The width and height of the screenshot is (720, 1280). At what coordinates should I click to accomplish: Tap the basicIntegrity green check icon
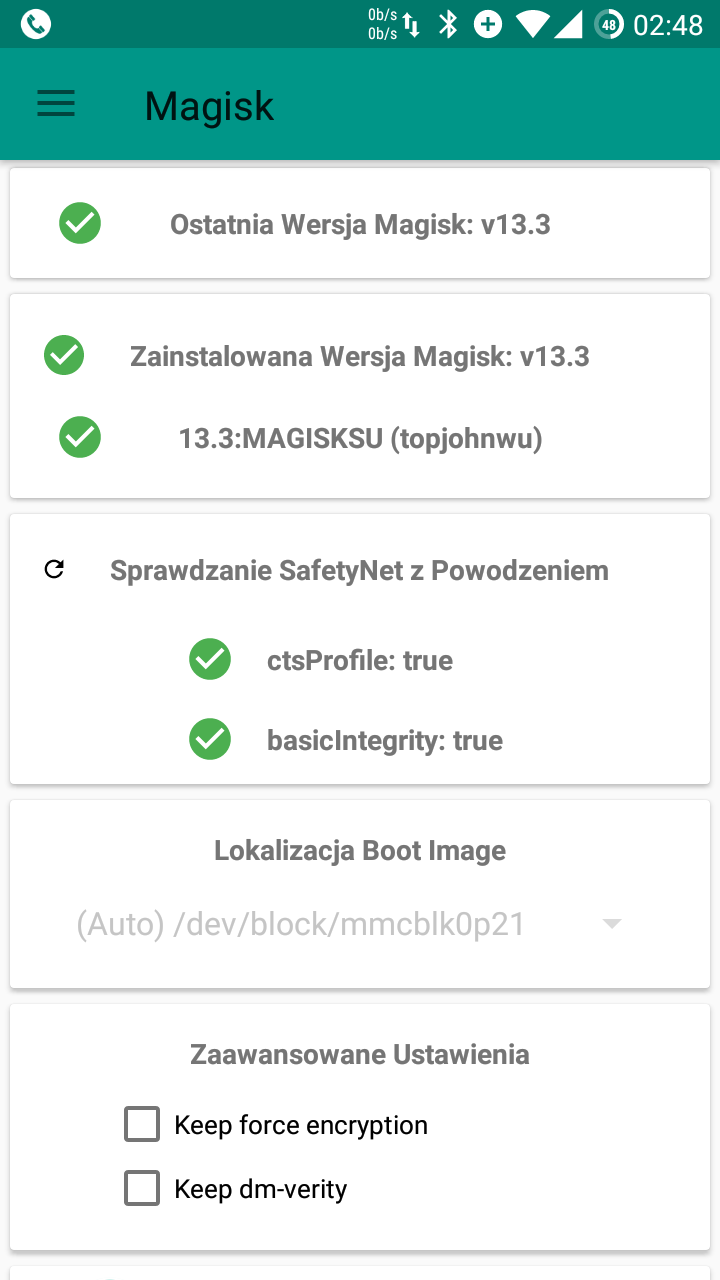pyautogui.click(x=210, y=740)
